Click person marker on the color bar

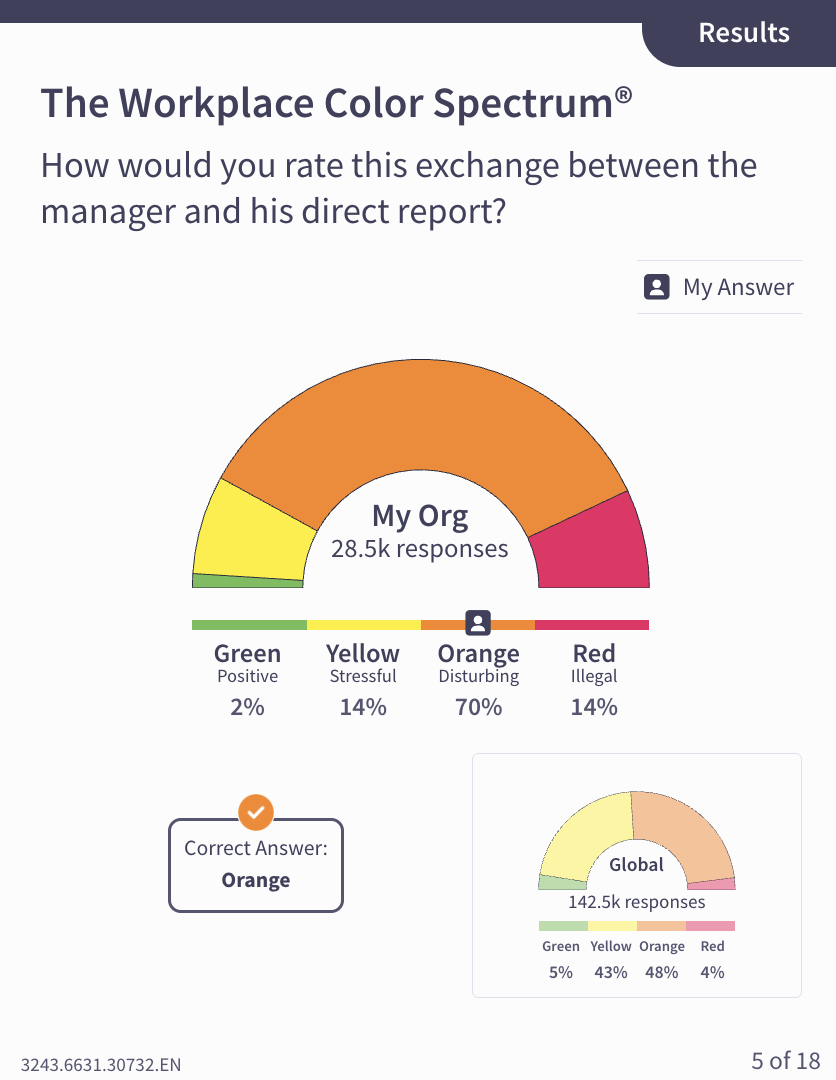[478, 623]
